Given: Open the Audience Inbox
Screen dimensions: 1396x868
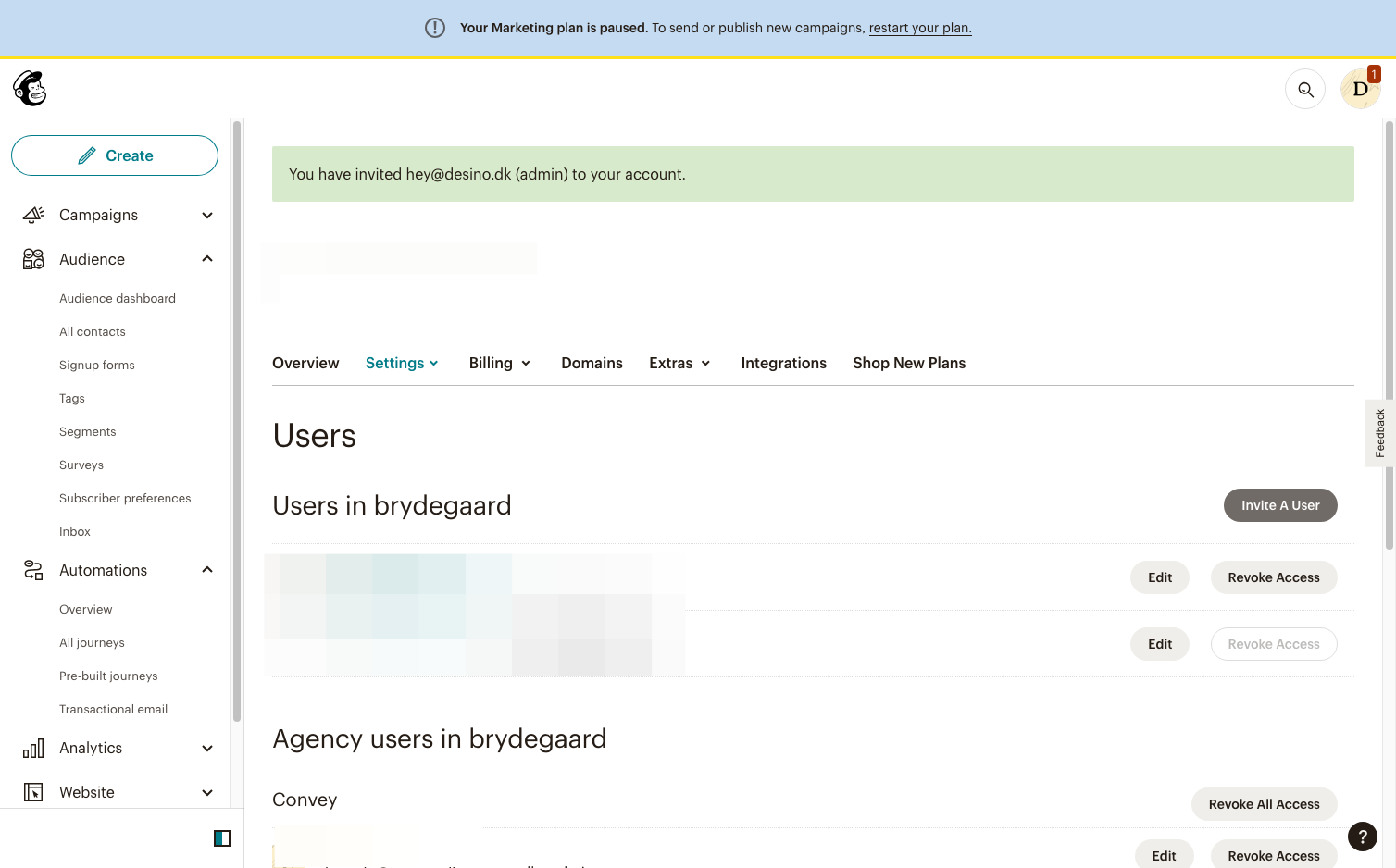Looking at the screenshot, I should [75, 531].
